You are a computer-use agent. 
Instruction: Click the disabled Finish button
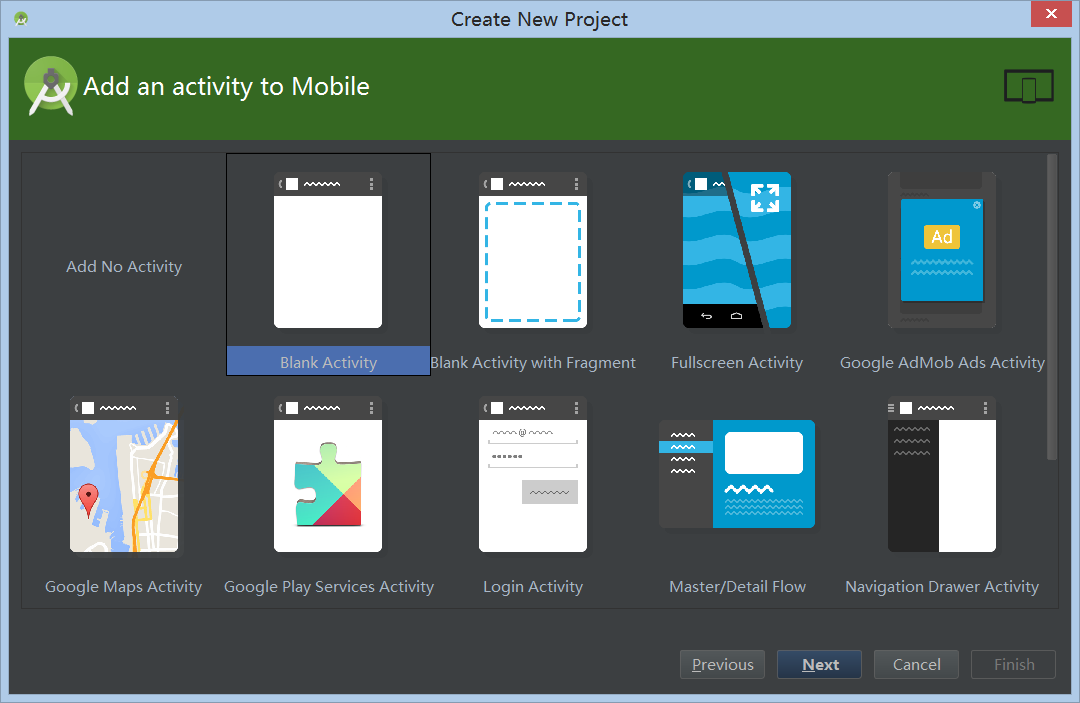[1013, 664]
